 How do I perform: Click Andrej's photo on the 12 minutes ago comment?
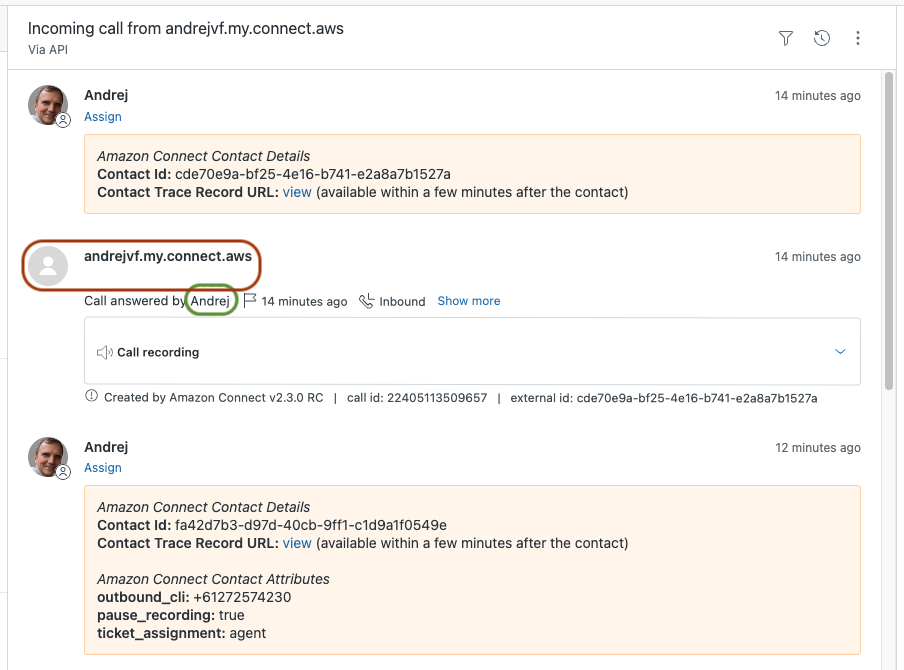tap(47, 456)
